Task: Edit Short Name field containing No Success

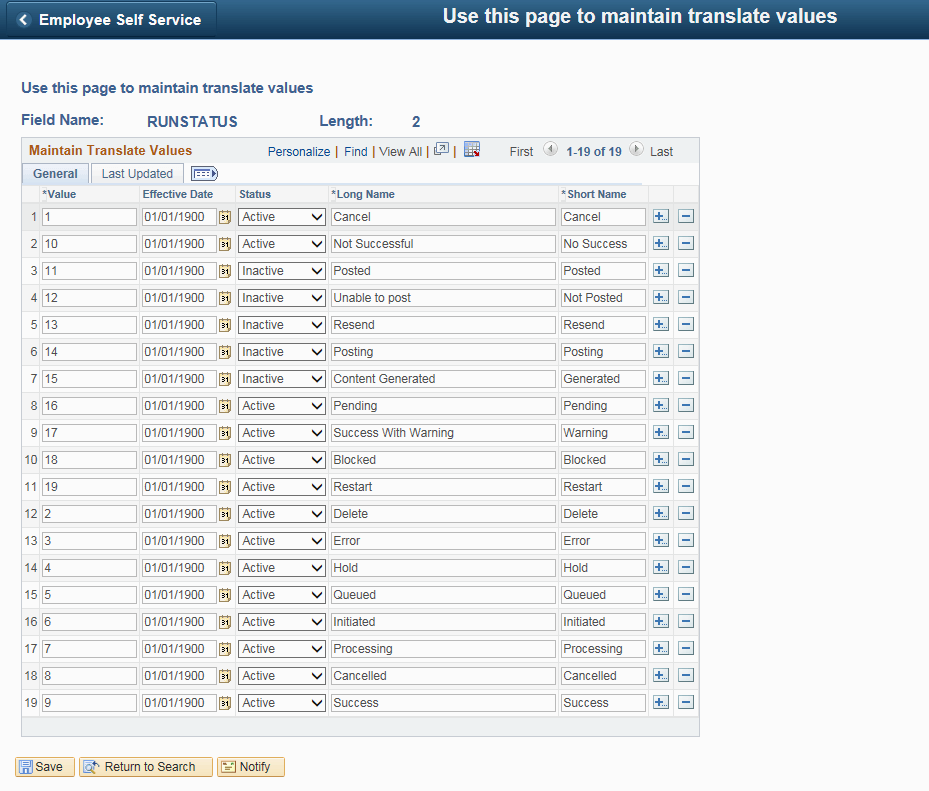Action: 603,244
